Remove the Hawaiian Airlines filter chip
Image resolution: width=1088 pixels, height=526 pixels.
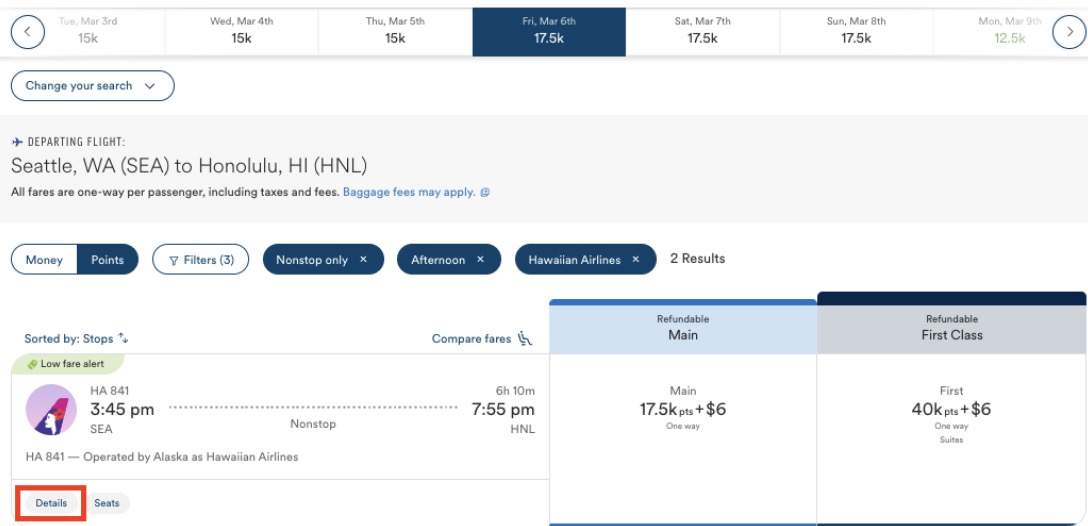point(636,260)
